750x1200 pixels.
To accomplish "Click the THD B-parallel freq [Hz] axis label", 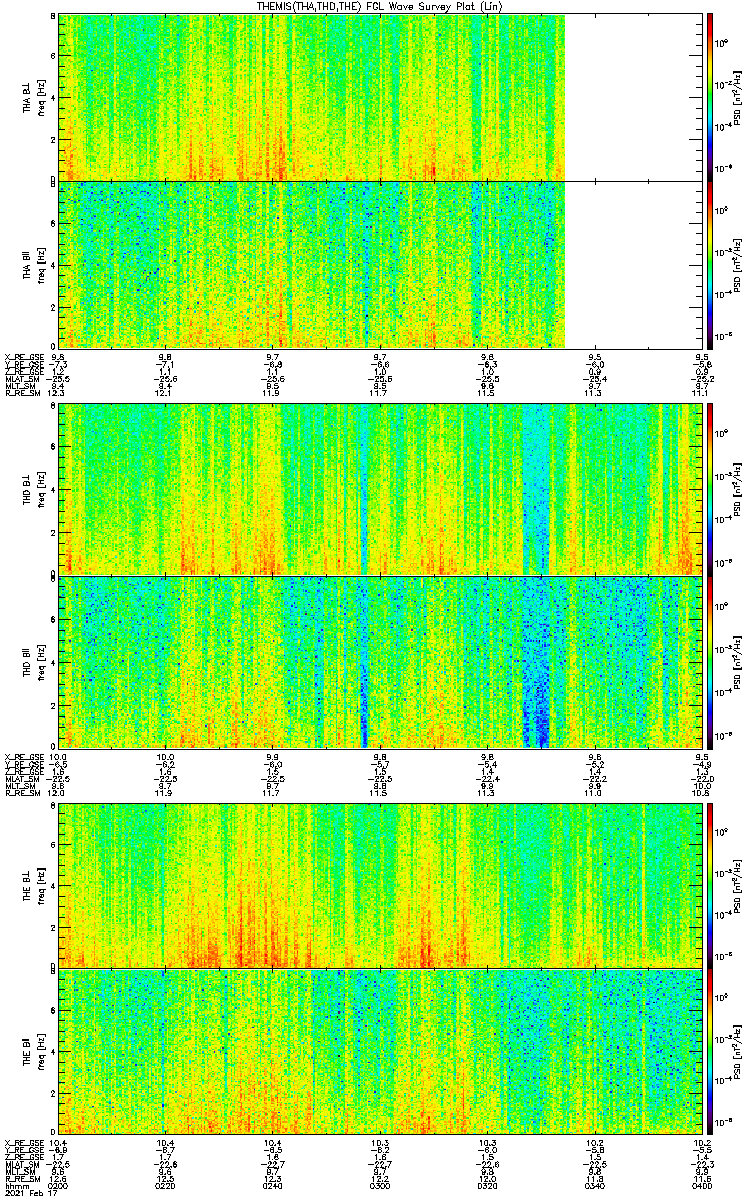I will 40,662.
